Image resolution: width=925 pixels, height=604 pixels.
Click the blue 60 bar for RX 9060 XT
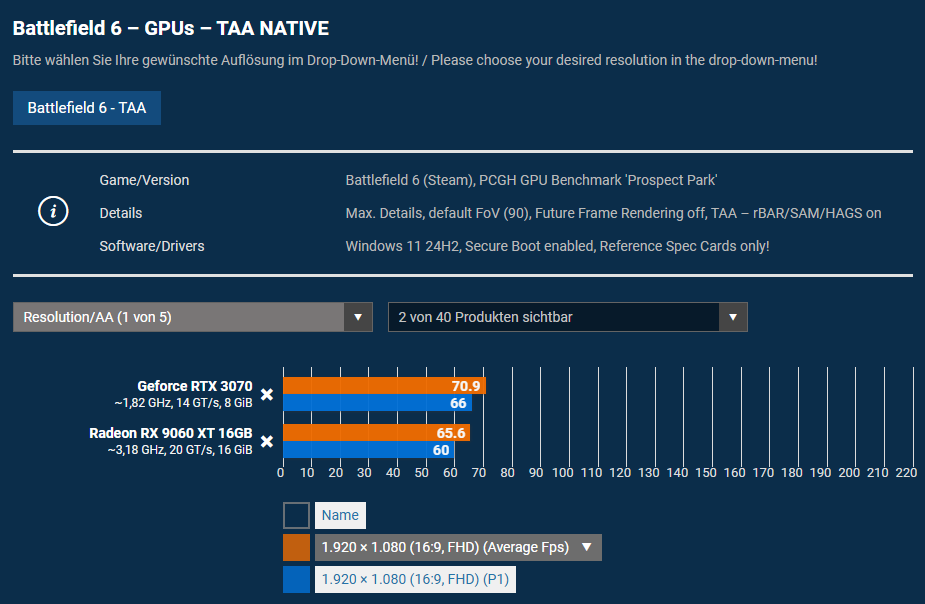[369, 450]
